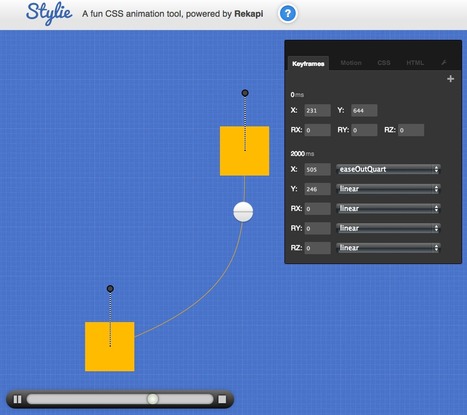Click the Stylie logo
The image size is (467, 415).
click(x=49, y=13)
